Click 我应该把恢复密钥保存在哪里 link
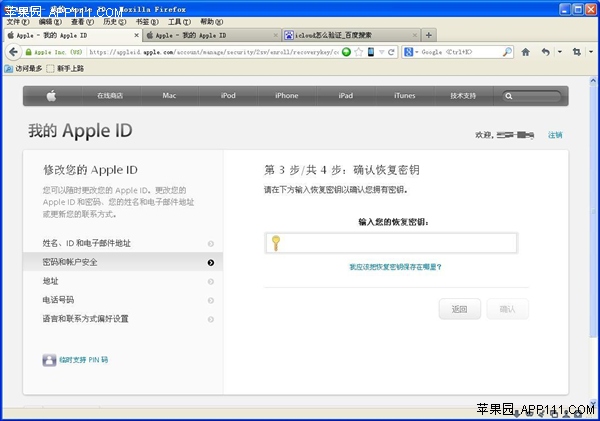The width and height of the screenshot is (600, 421). pyautogui.click(x=395, y=267)
